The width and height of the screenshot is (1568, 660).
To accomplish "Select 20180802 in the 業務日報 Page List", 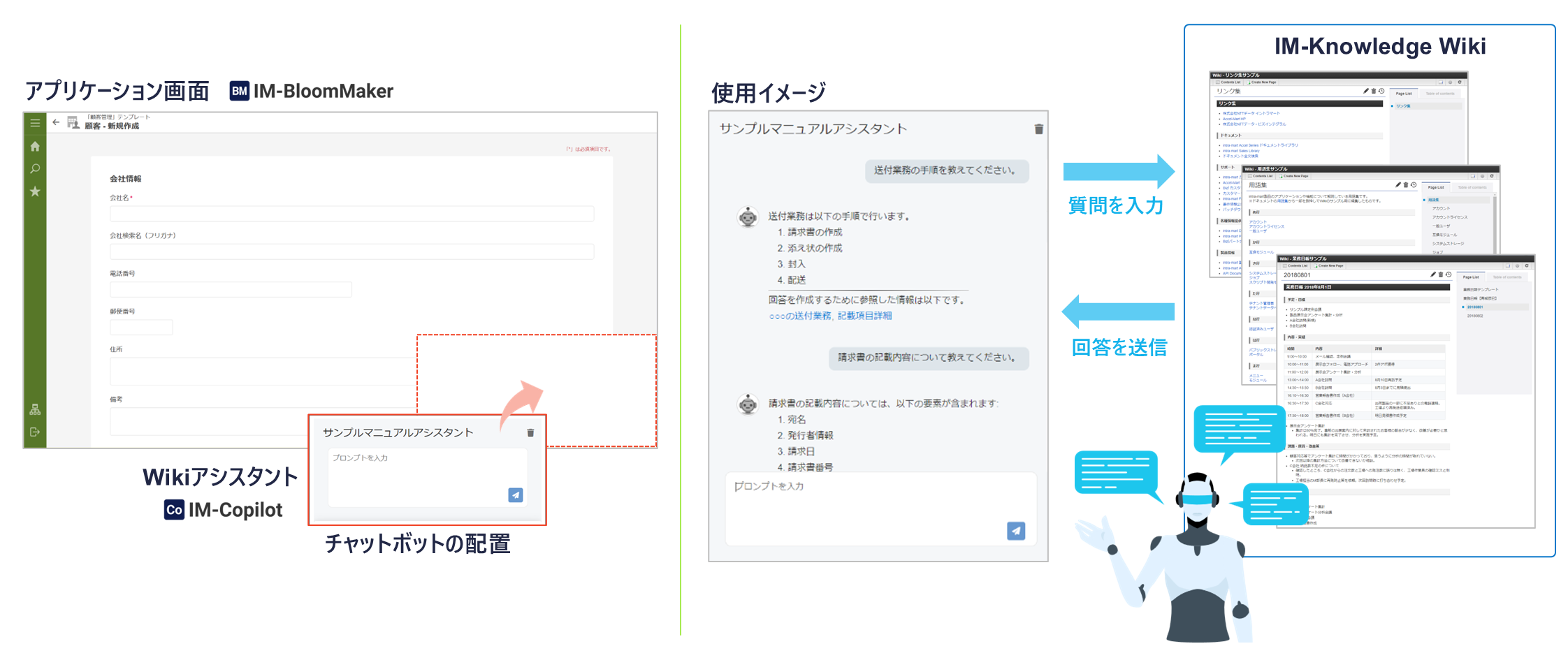I will pos(1475,316).
